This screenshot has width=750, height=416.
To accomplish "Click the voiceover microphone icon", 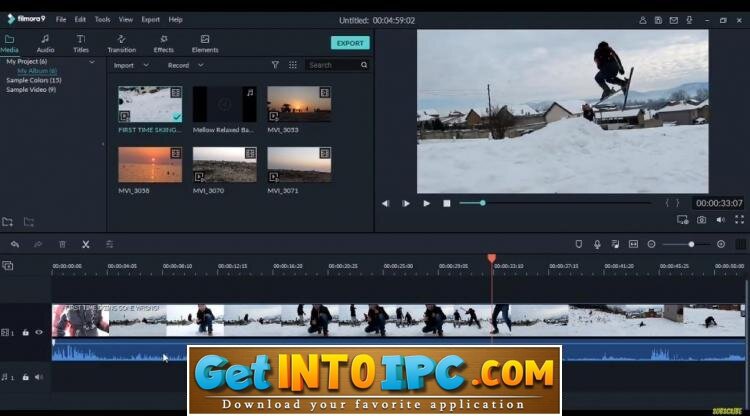I will tap(597, 244).
